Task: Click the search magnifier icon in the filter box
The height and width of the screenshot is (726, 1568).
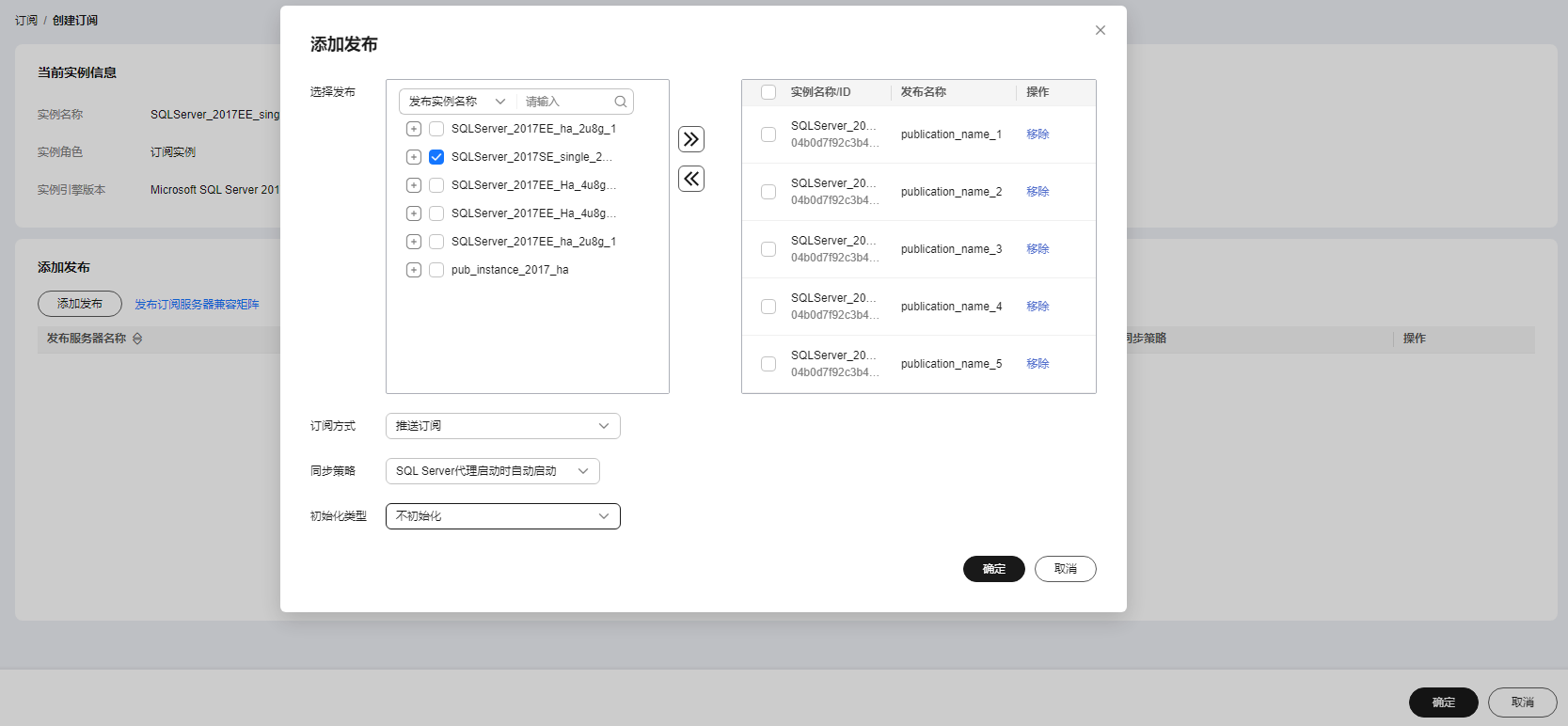Action: pos(621,102)
